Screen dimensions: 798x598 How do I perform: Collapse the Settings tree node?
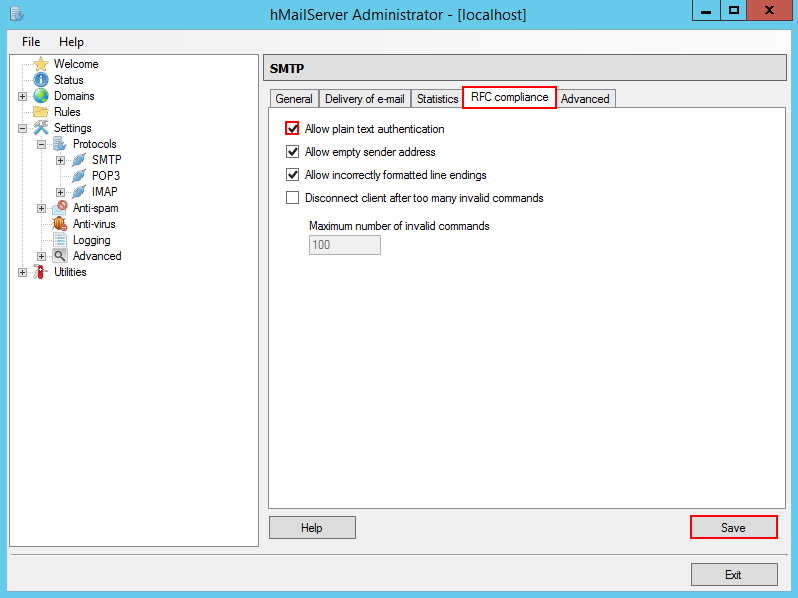click(22, 128)
